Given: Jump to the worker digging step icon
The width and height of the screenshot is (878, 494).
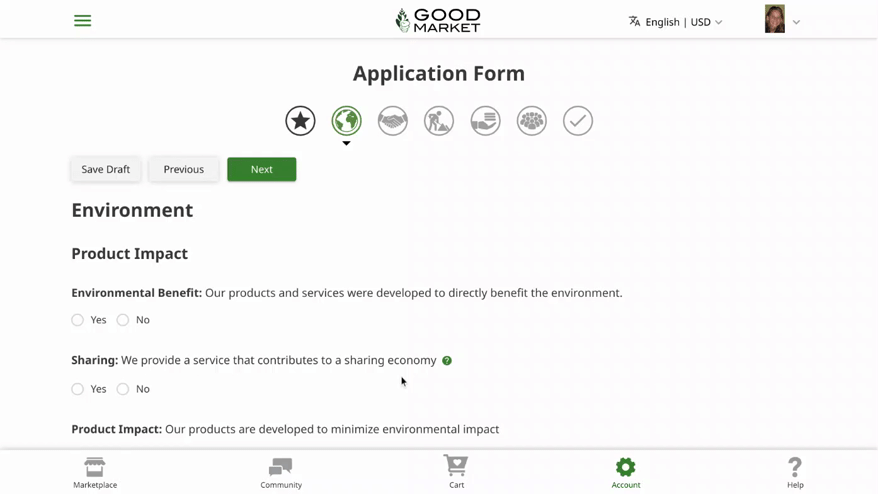Looking at the screenshot, I should (x=439, y=121).
